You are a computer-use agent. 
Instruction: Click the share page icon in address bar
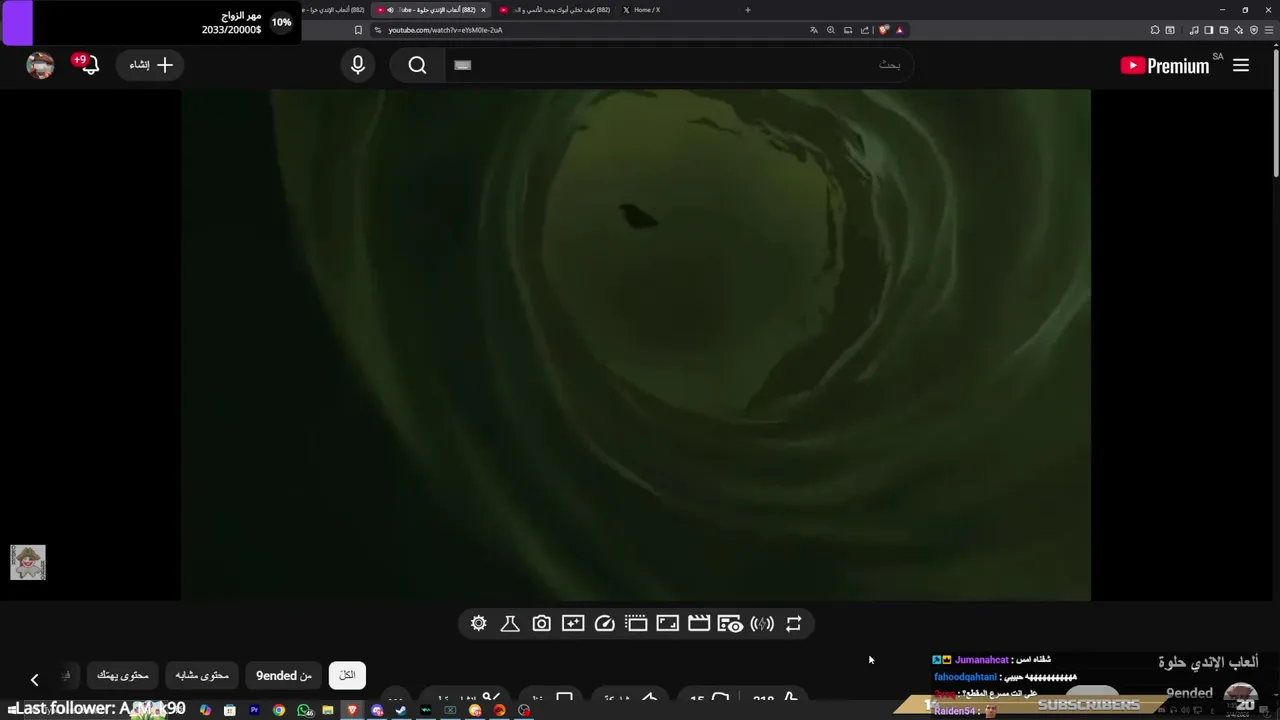pos(865,30)
